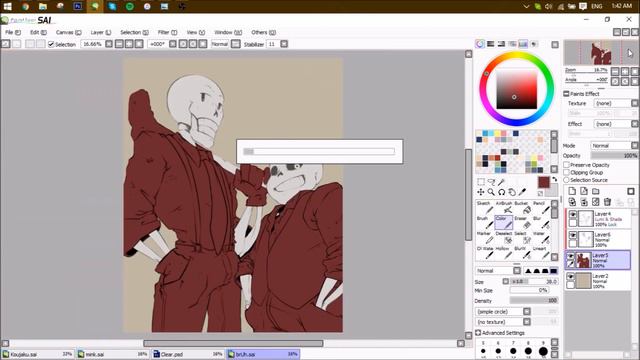Click the horizontal canvas scrollbar

pos(233,344)
